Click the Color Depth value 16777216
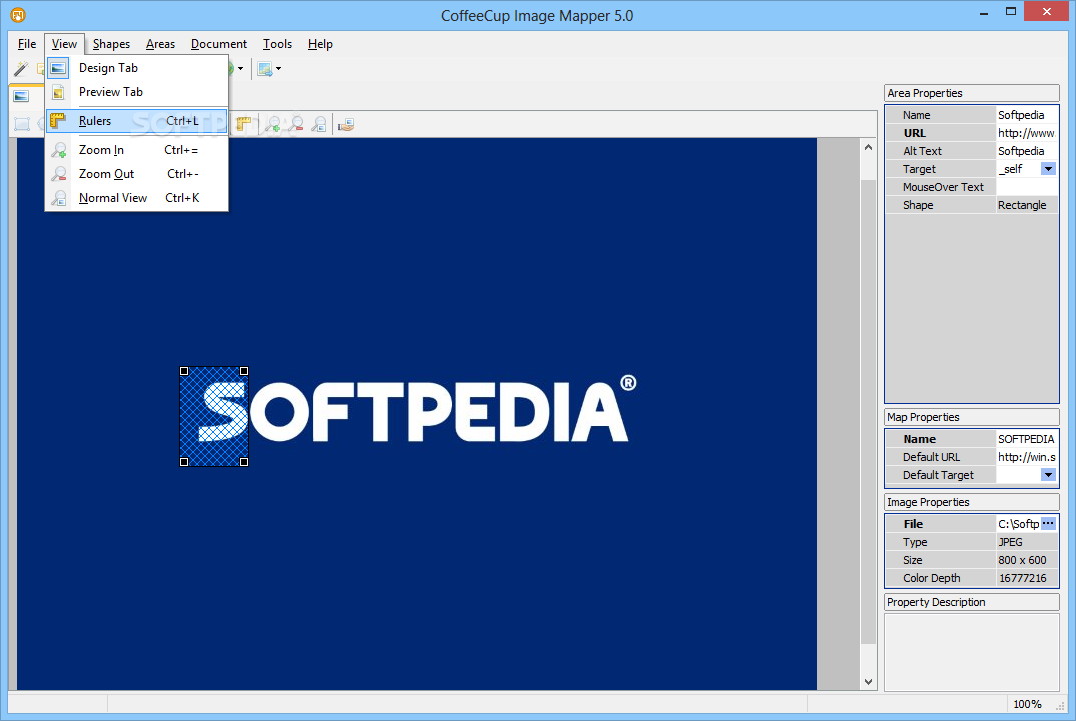Screen dimensions: 1076x721 point(1027,578)
